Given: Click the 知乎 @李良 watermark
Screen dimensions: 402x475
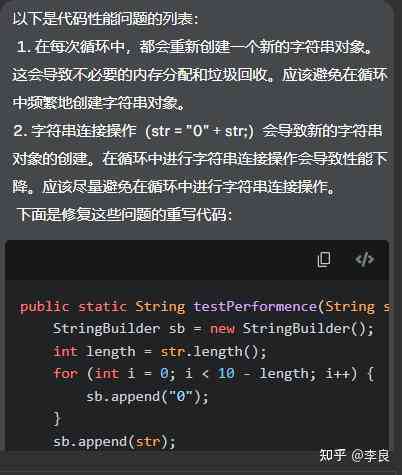Looking at the screenshot, I should 354,456.
